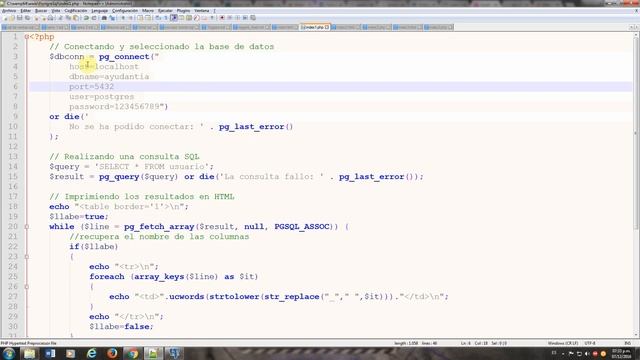Open the Buscar menu
Screen dimensions: 640x360
click(41, 11)
